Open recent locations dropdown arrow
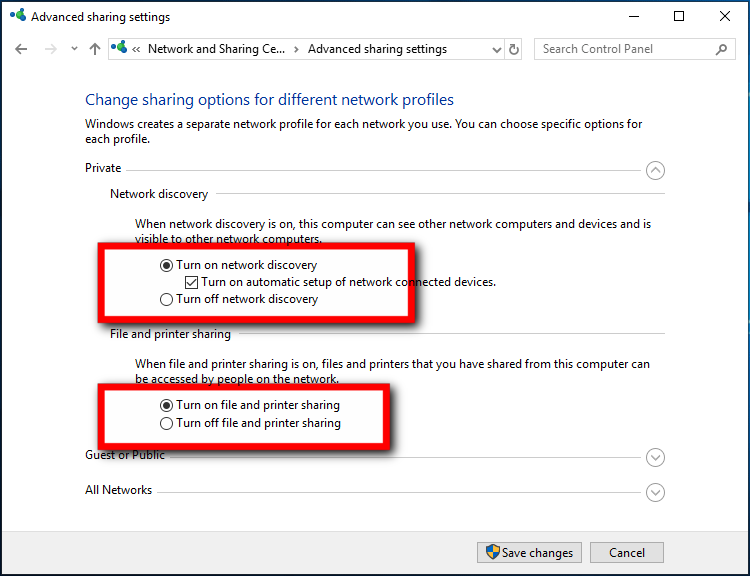750x576 pixels. (x=74, y=49)
